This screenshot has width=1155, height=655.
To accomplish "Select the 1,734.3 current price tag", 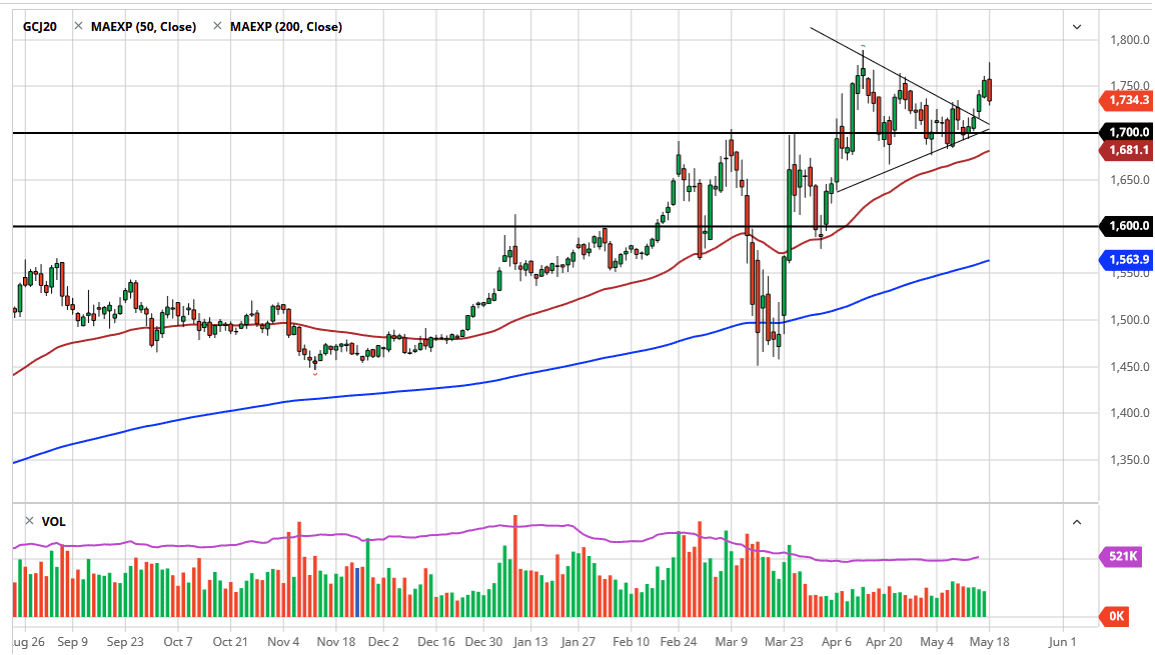I will tap(1125, 100).
